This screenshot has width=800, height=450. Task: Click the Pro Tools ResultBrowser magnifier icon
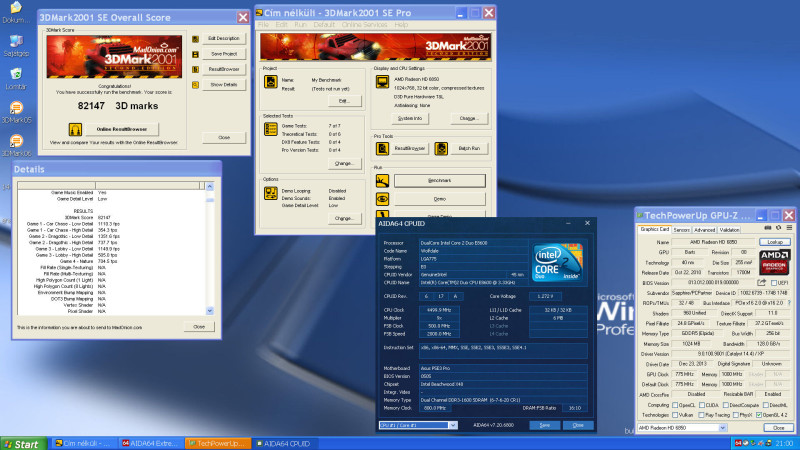click(x=382, y=148)
